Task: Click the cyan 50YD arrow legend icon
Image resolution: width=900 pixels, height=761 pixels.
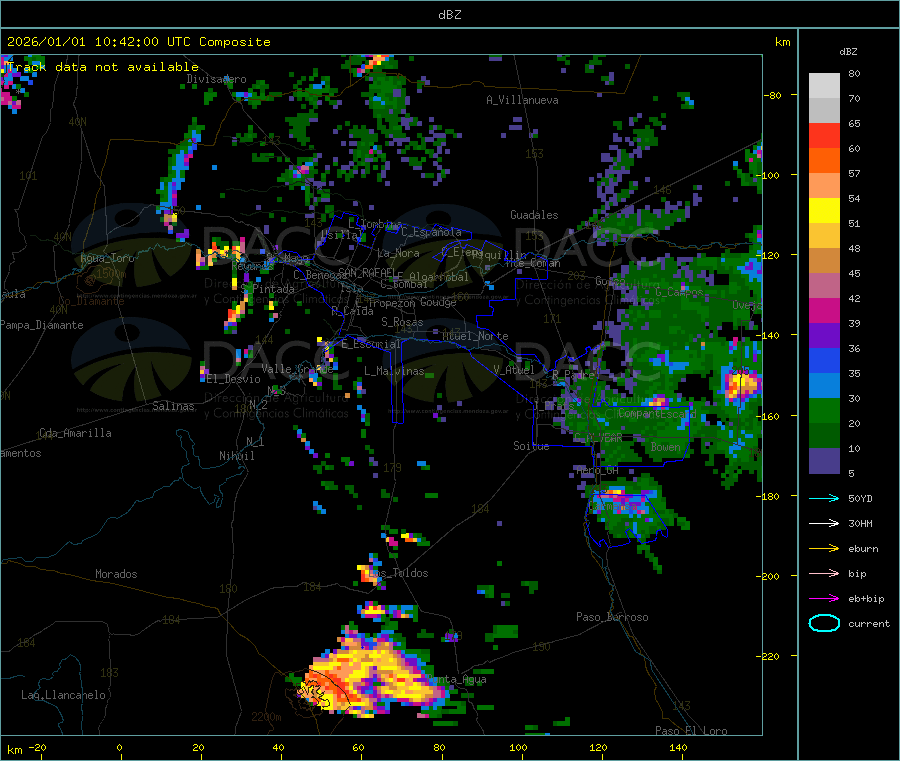Action: click(x=824, y=498)
